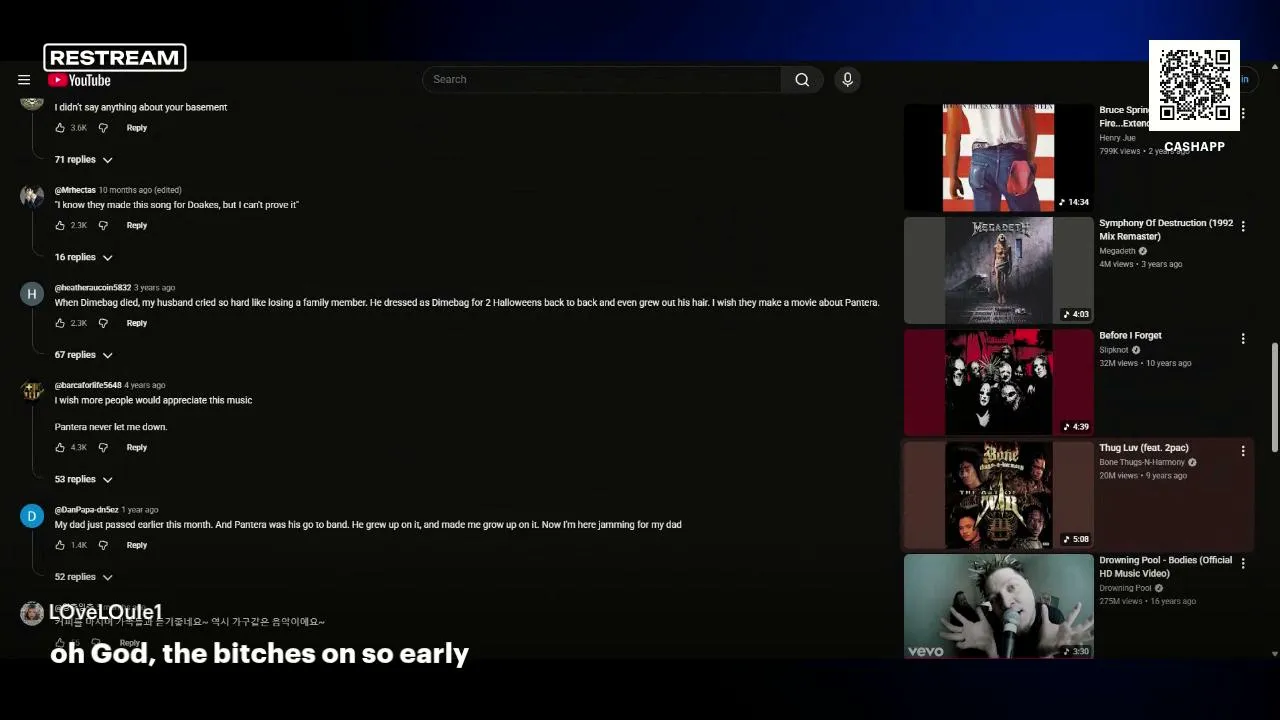Play the Symphony Of Destruction thumbnail
The height and width of the screenshot is (720, 1280).
(999, 271)
